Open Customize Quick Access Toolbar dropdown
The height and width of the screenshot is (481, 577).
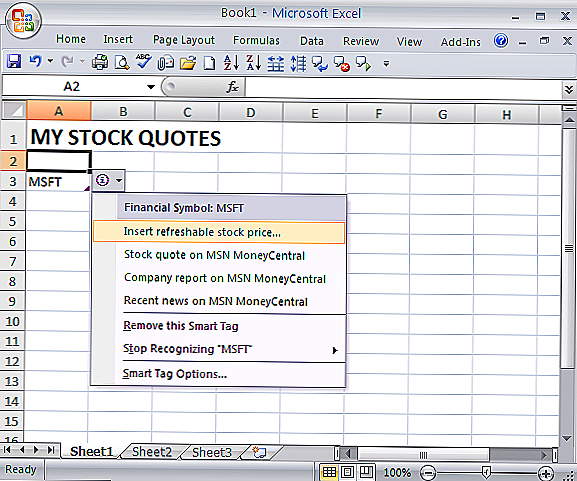[386, 64]
